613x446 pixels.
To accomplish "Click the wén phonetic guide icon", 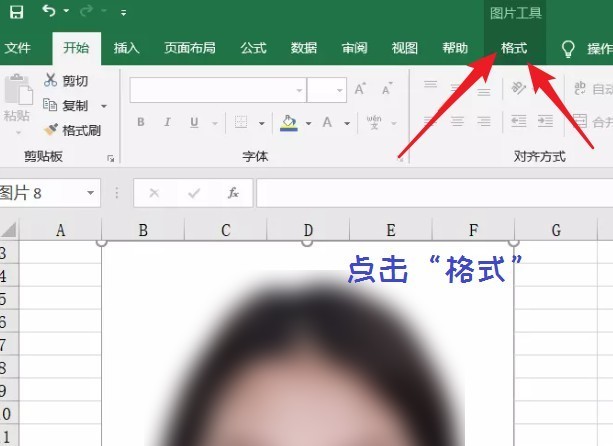I will tap(374, 122).
